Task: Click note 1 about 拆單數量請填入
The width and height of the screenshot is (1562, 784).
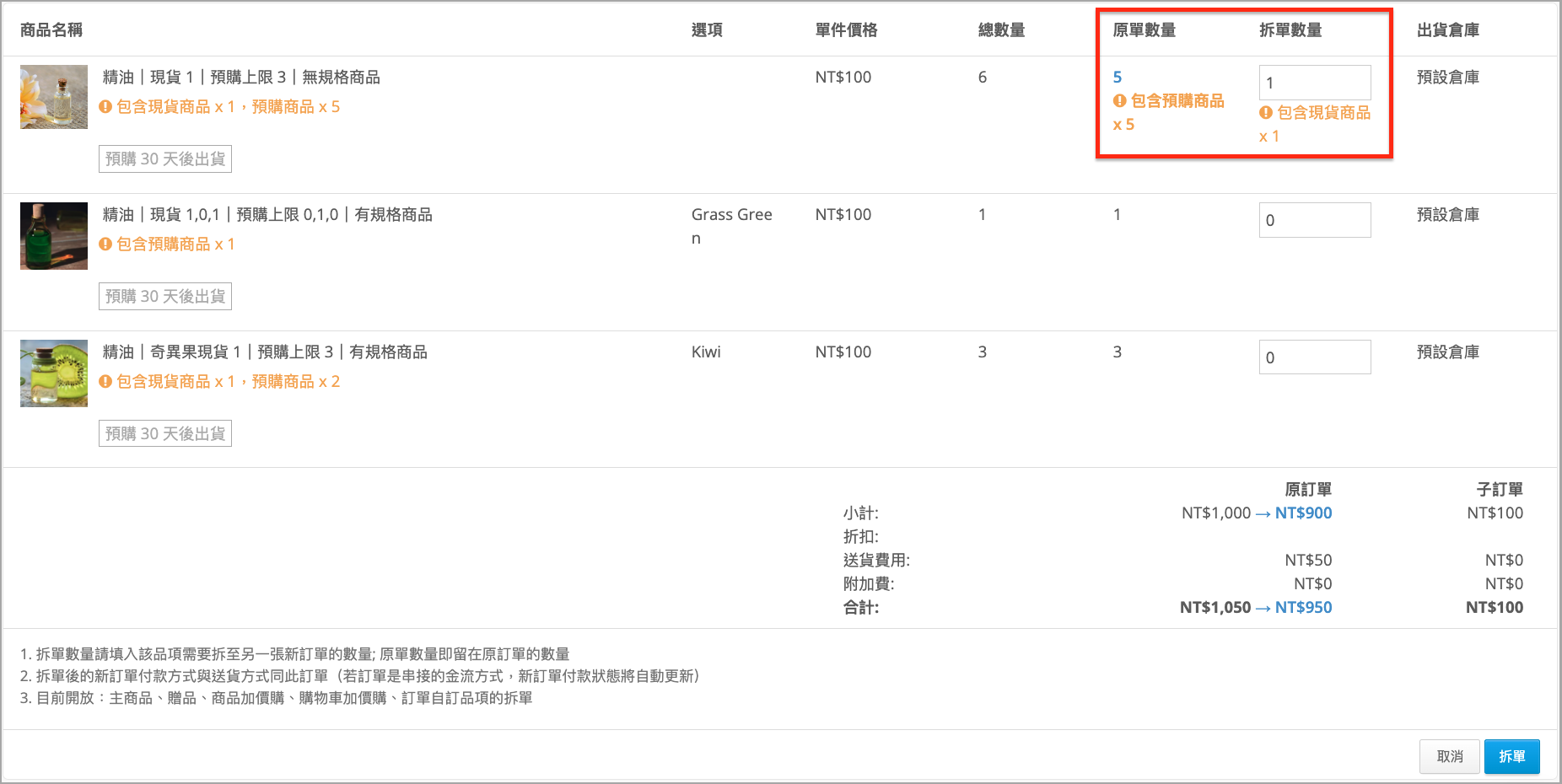Action: click(x=295, y=654)
